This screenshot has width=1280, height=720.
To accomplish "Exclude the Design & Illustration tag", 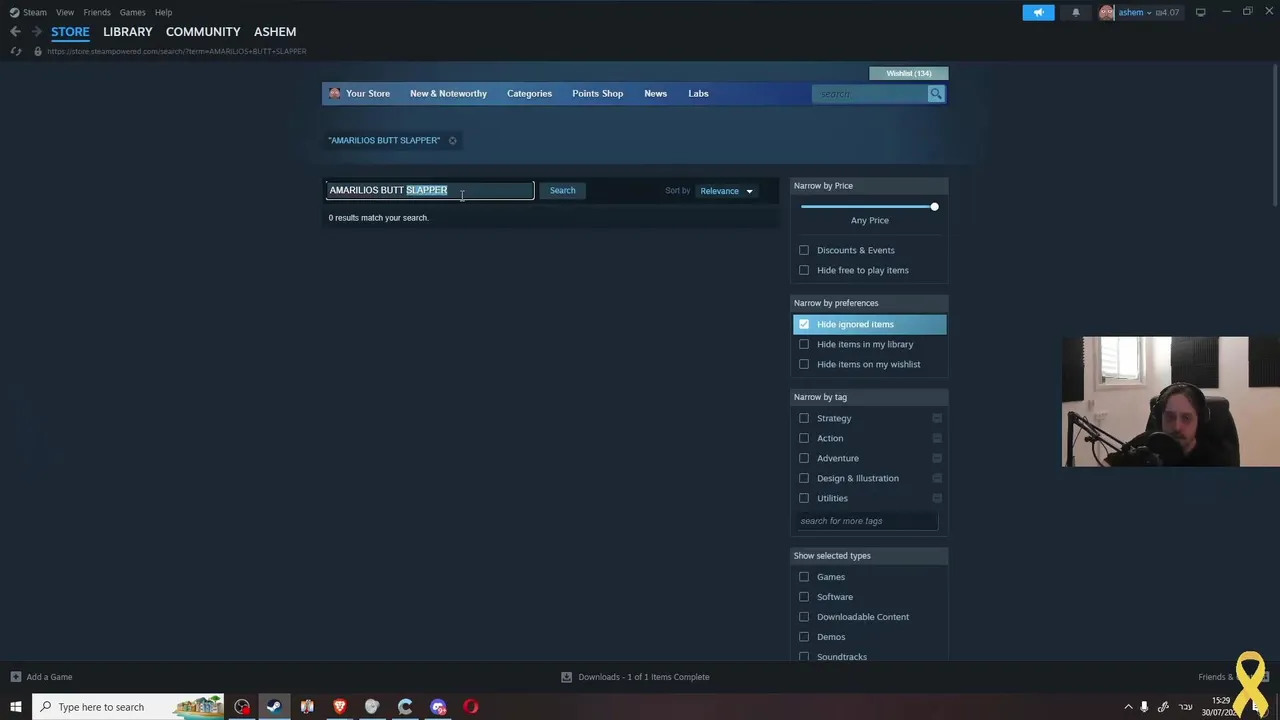I will (937, 478).
